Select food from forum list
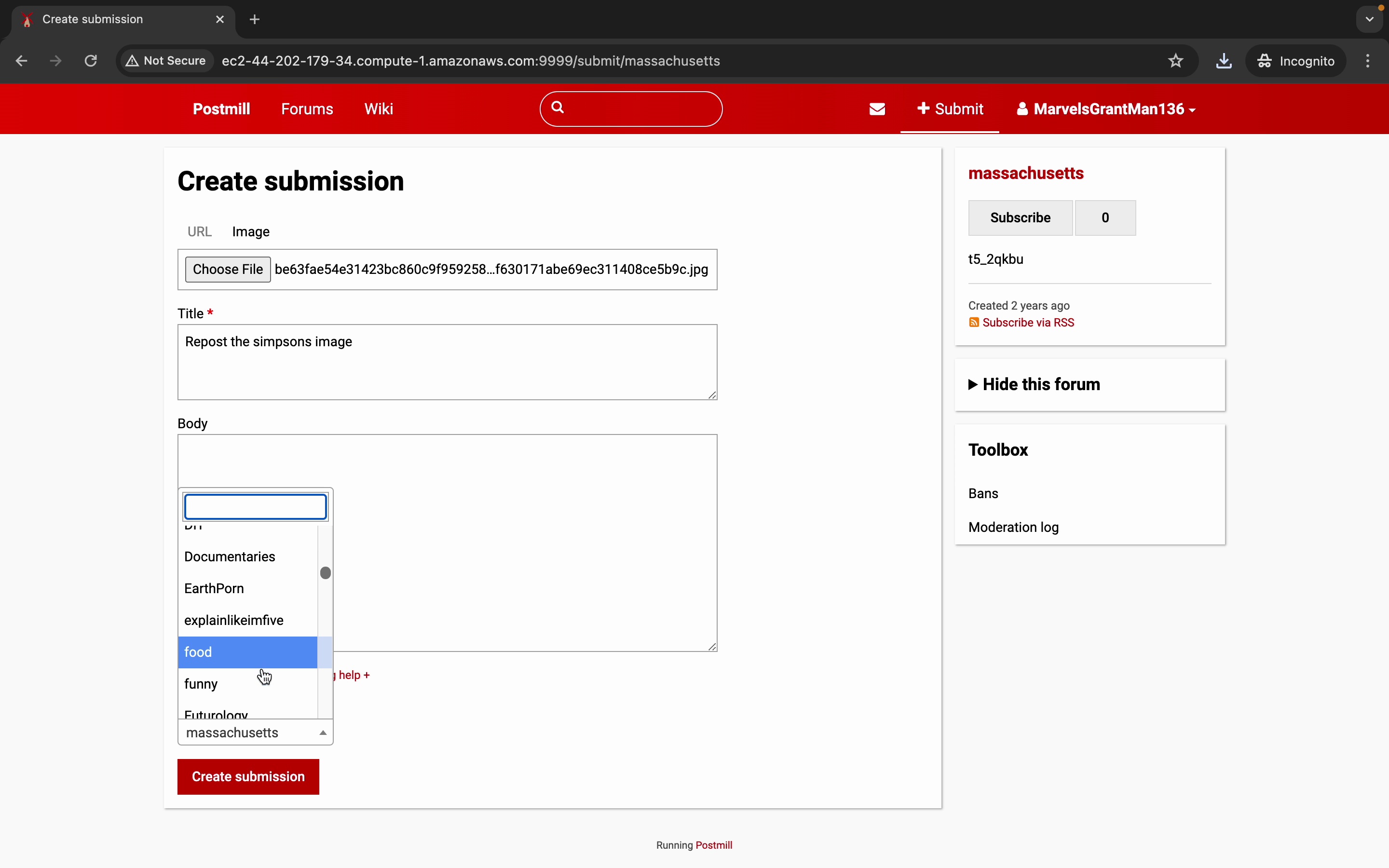Viewport: 1389px width, 868px height. pyautogui.click(x=247, y=652)
